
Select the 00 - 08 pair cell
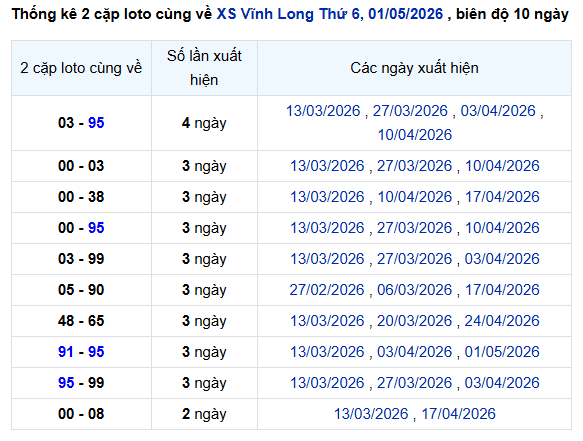(x=81, y=414)
